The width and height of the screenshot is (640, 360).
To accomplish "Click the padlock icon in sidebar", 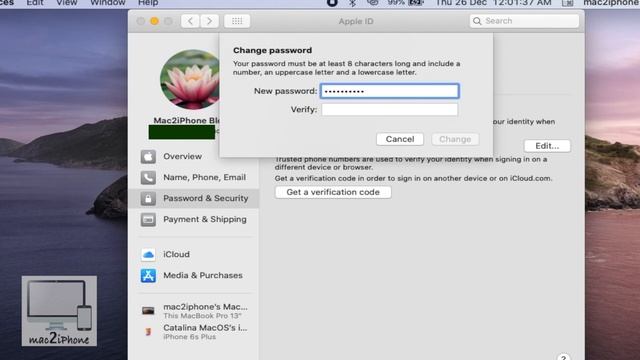I will (x=148, y=199).
